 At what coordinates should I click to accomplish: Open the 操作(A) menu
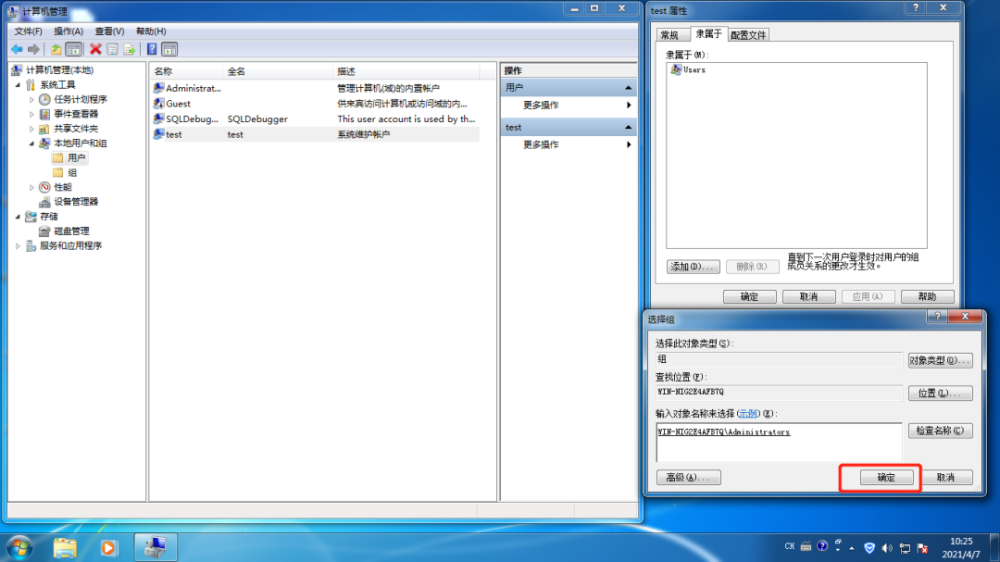tap(68, 31)
